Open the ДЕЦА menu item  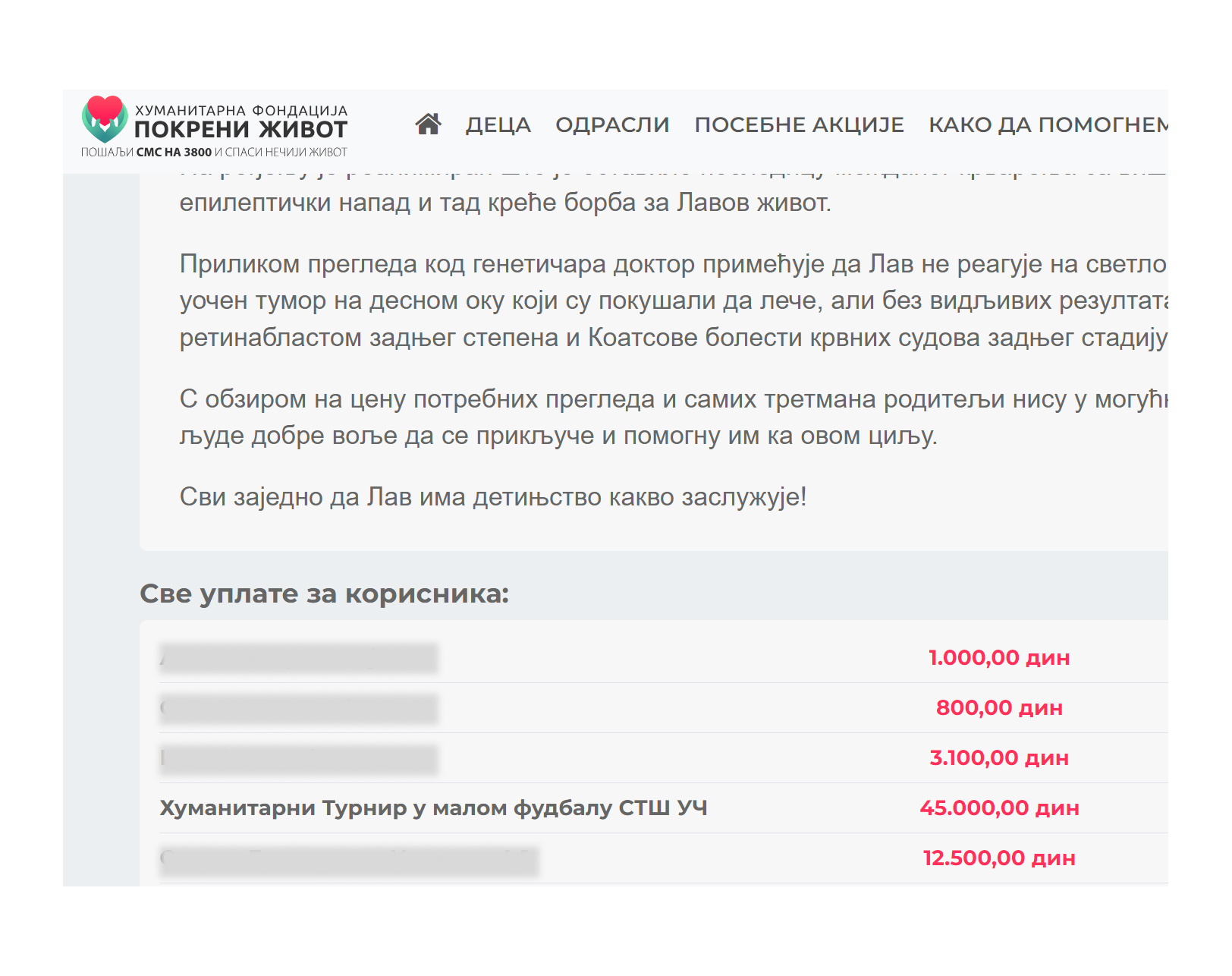(x=498, y=124)
